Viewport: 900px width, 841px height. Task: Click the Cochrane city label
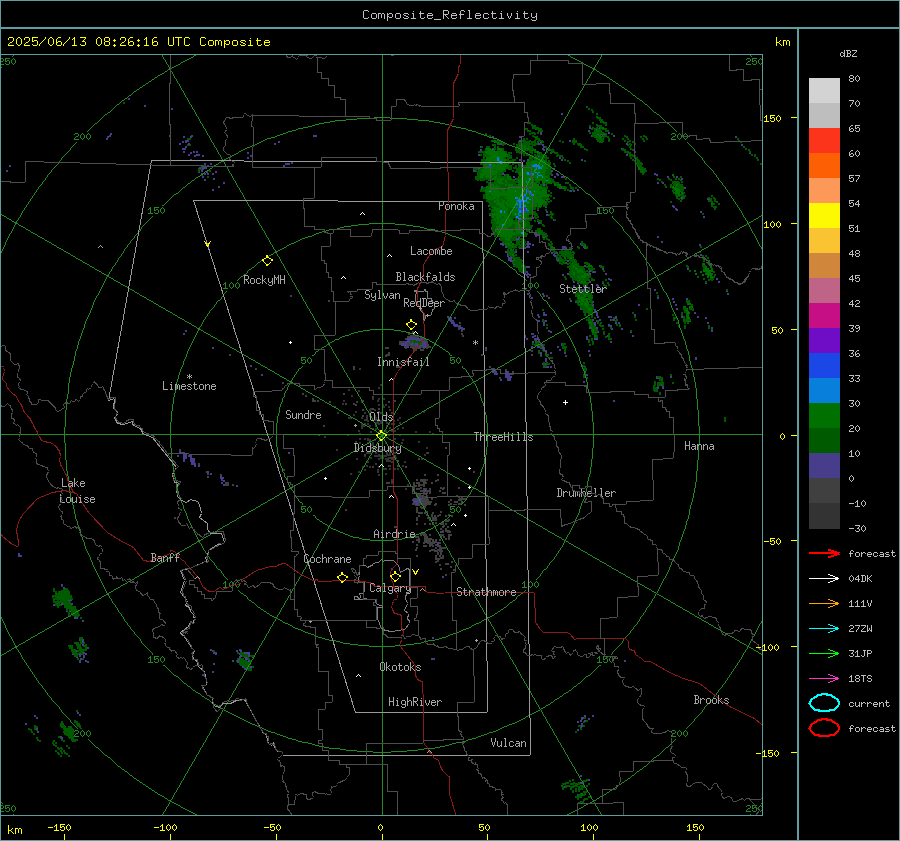coord(327,559)
